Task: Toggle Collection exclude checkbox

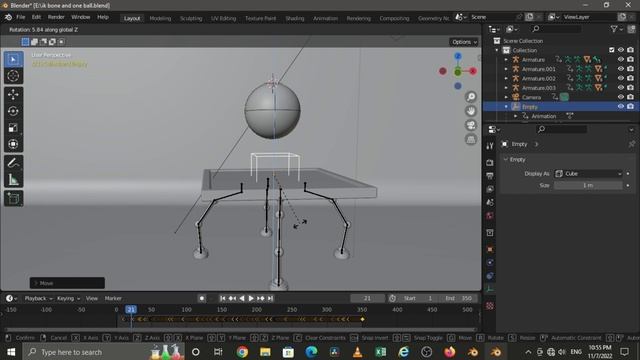Action: 611,50
